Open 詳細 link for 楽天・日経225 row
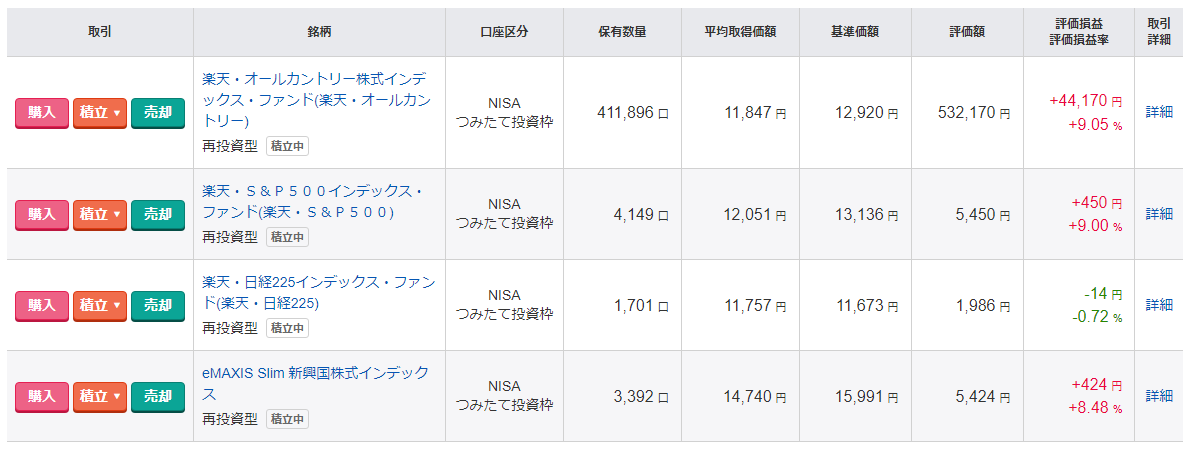Screen dimensions: 1190x450 [1159, 305]
